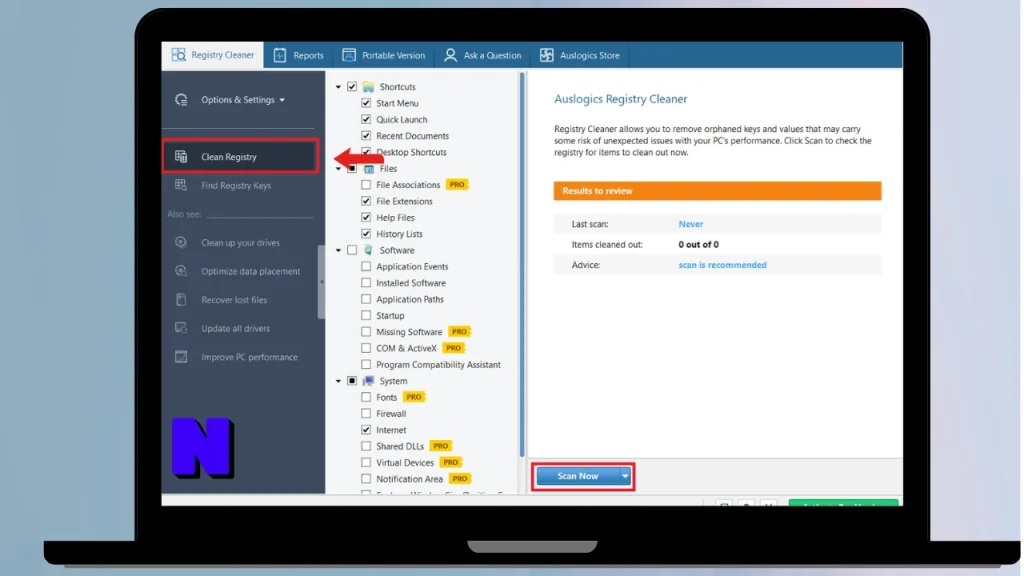Viewport: 1024px width, 576px height.
Task: Open the Clean up your drives link
Action: (240, 243)
